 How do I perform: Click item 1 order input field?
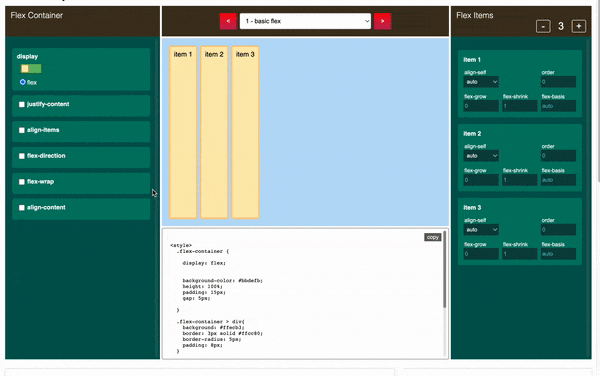click(558, 82)
